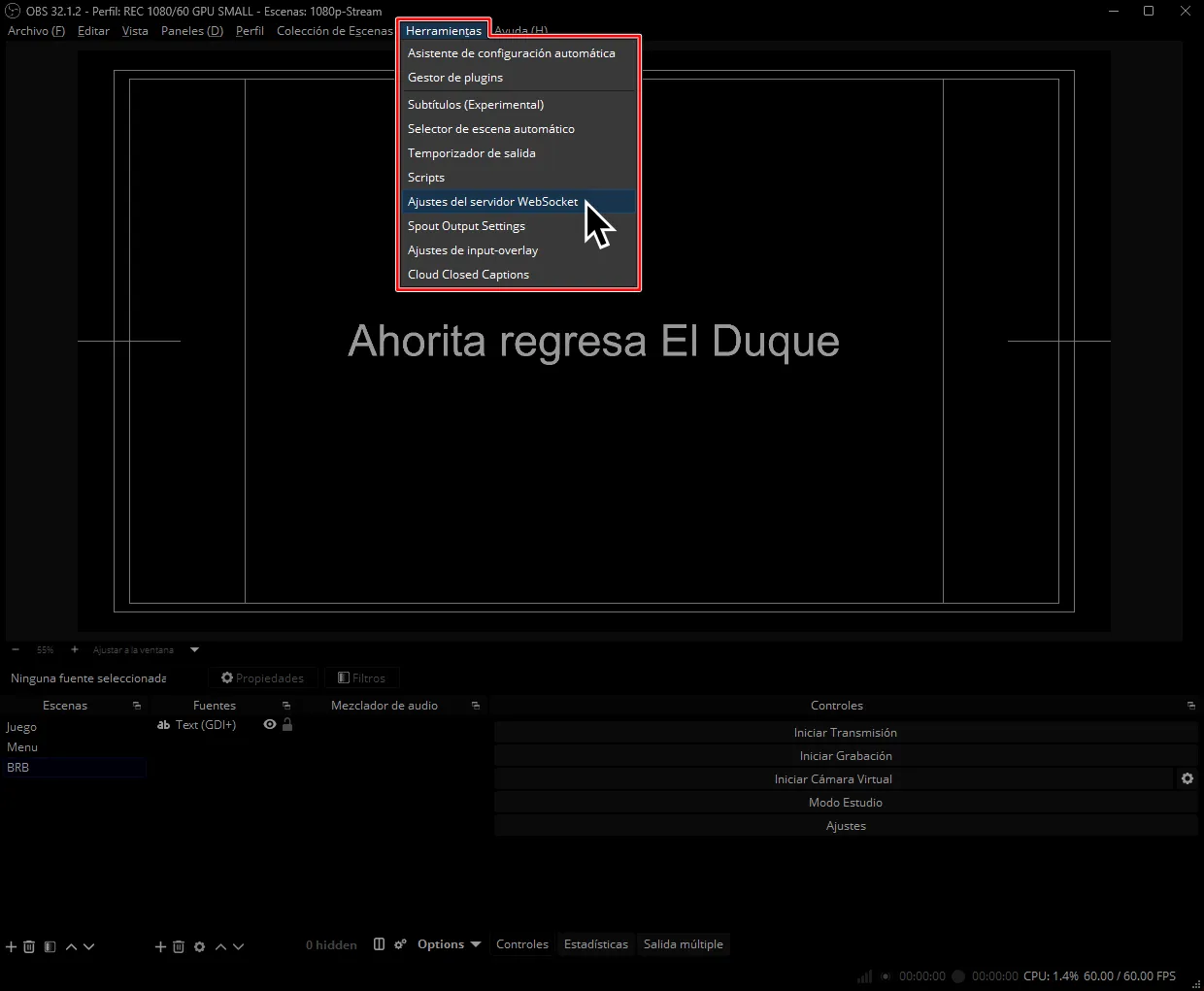Open the Vista menu
Viewport: 1204px width, 991px height.
135,31
